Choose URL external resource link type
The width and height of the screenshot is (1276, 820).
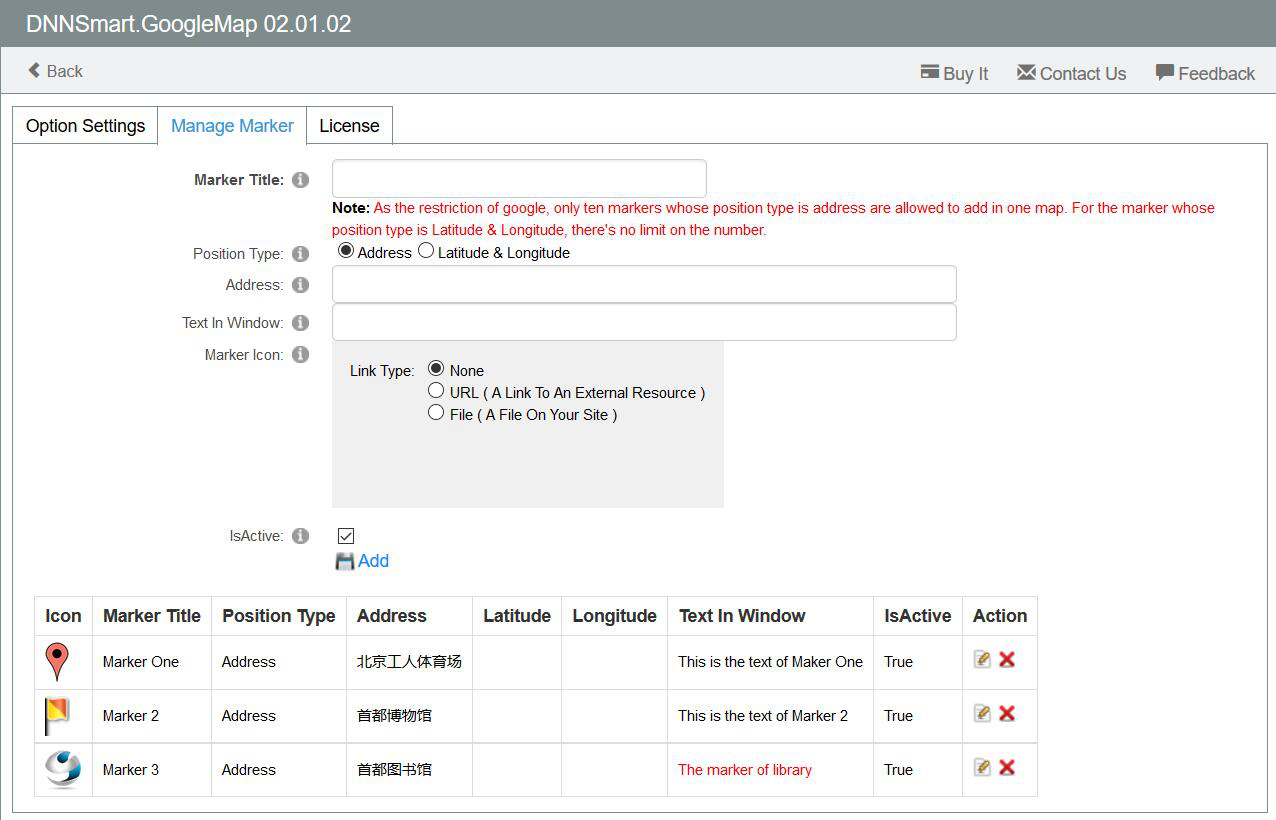[x=436, y=390]
